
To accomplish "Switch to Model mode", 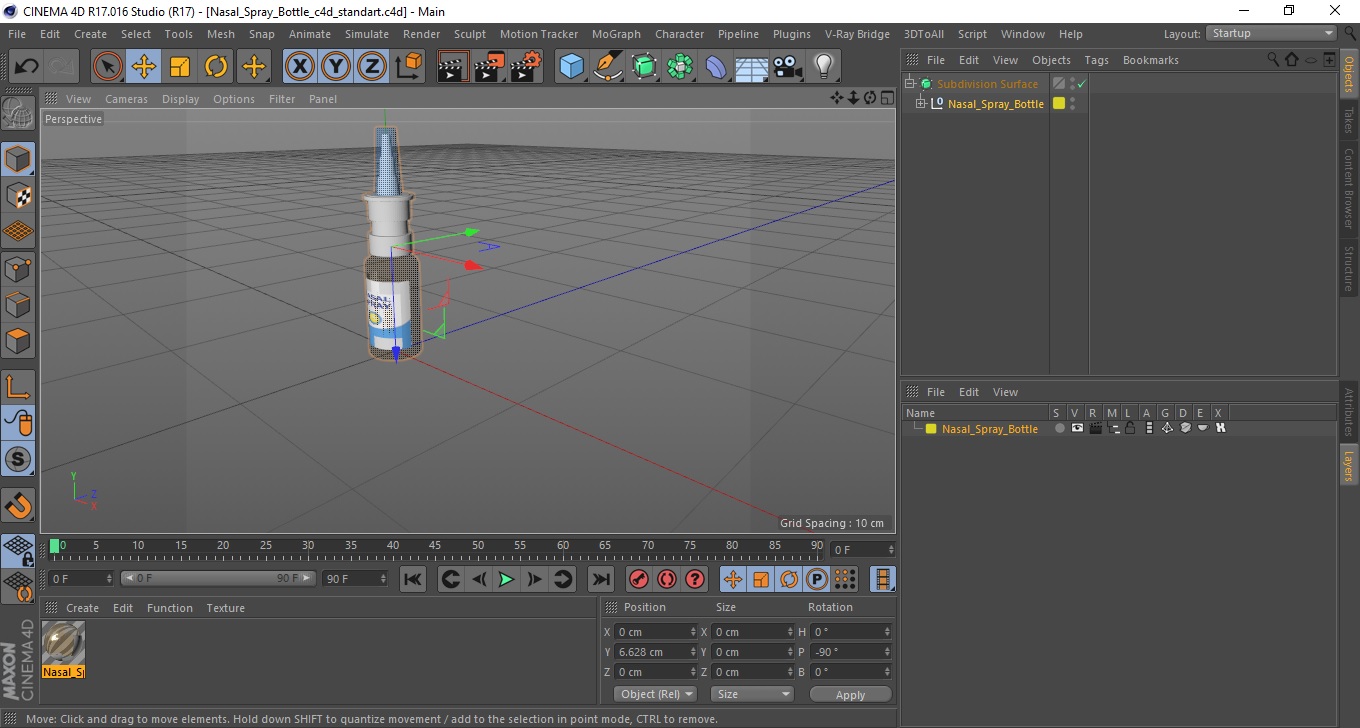I will [18, 159].
